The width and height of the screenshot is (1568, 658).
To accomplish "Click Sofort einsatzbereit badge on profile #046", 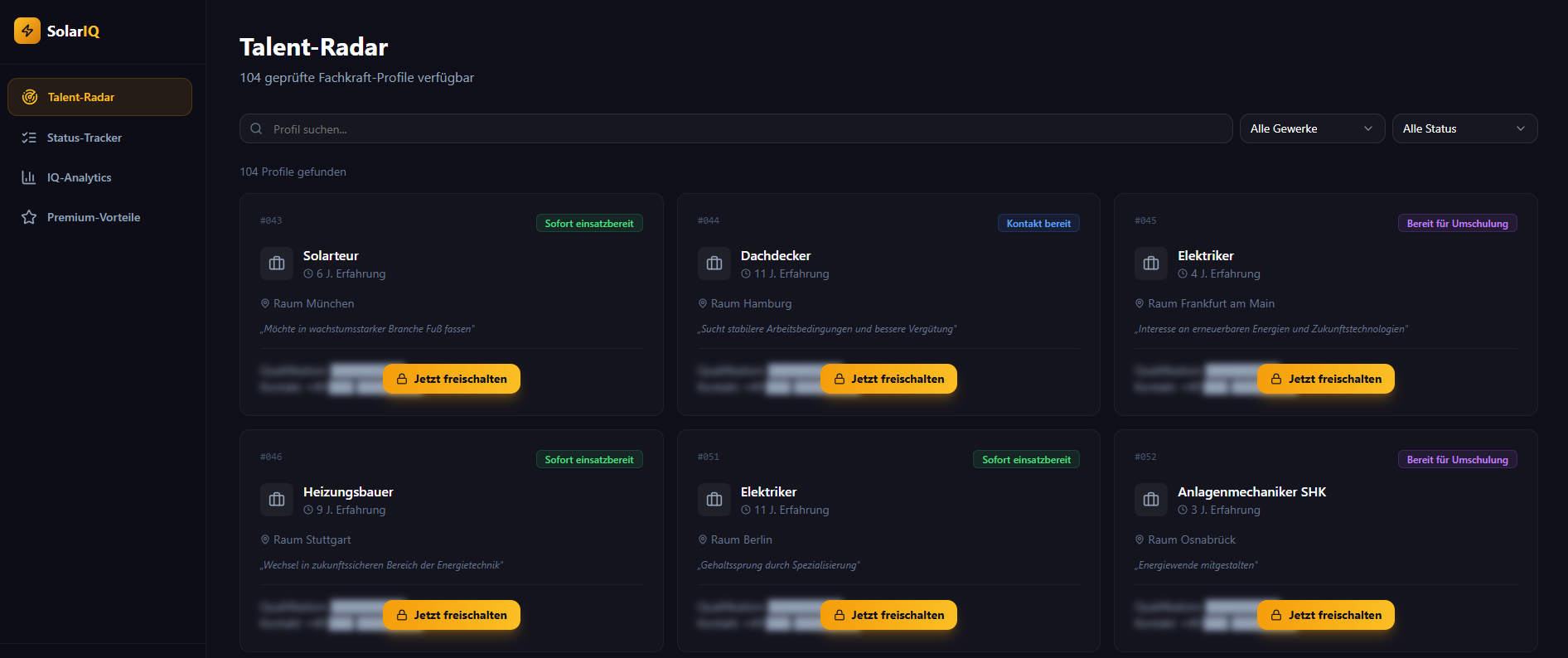I will (589, 460).
